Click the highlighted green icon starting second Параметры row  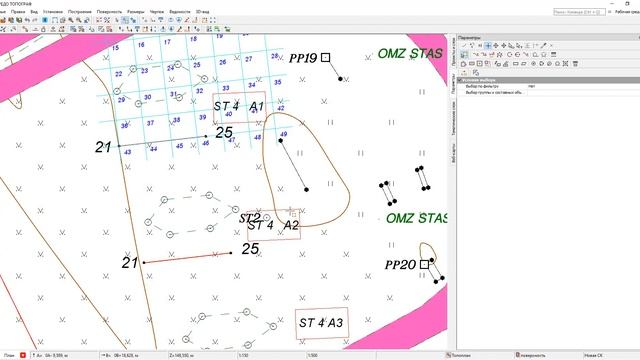point(464,54)
